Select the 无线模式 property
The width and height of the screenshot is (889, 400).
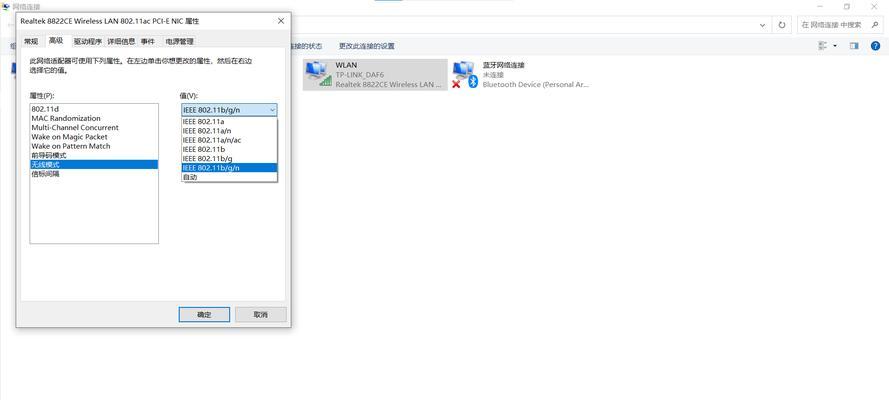[x=94, y=164]
